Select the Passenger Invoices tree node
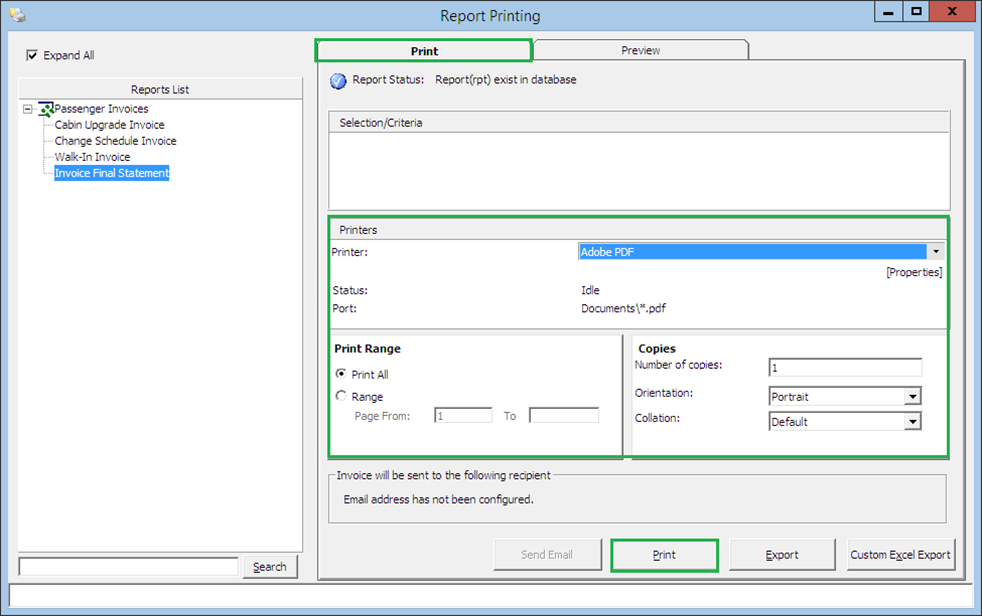The height and width of the screenshot is (616, 982). tap(101, 109)
